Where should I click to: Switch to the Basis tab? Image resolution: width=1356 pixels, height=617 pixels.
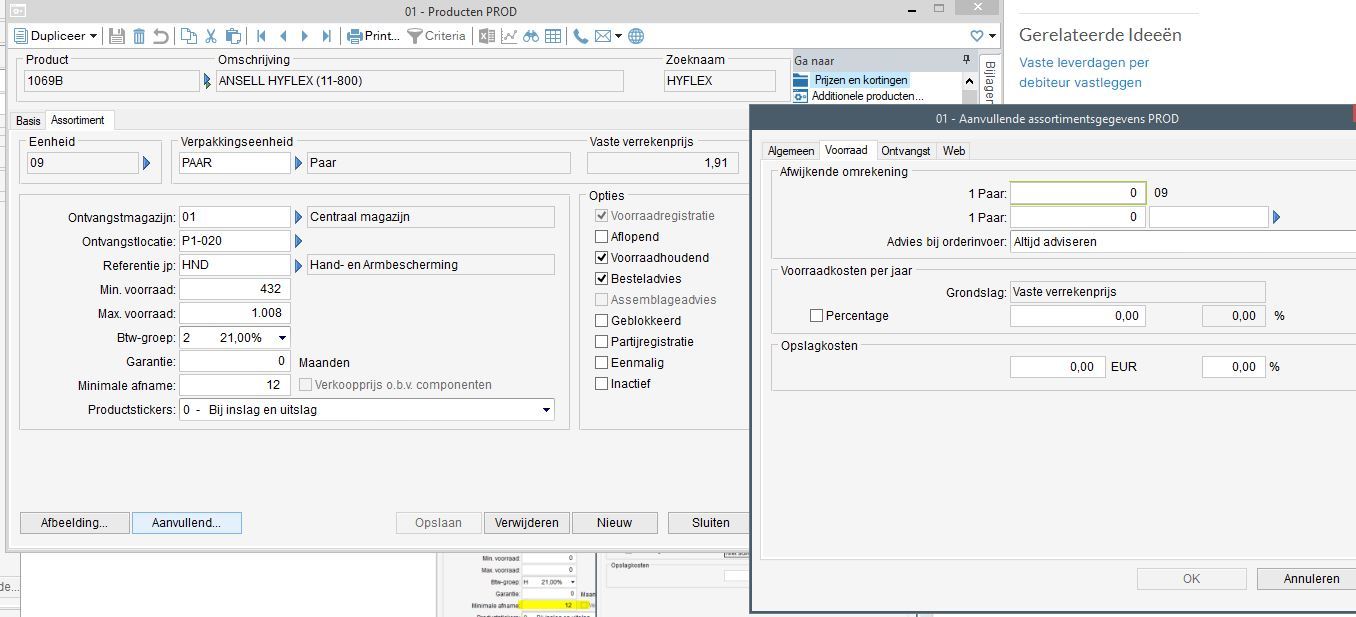click(x=28, y=121)
